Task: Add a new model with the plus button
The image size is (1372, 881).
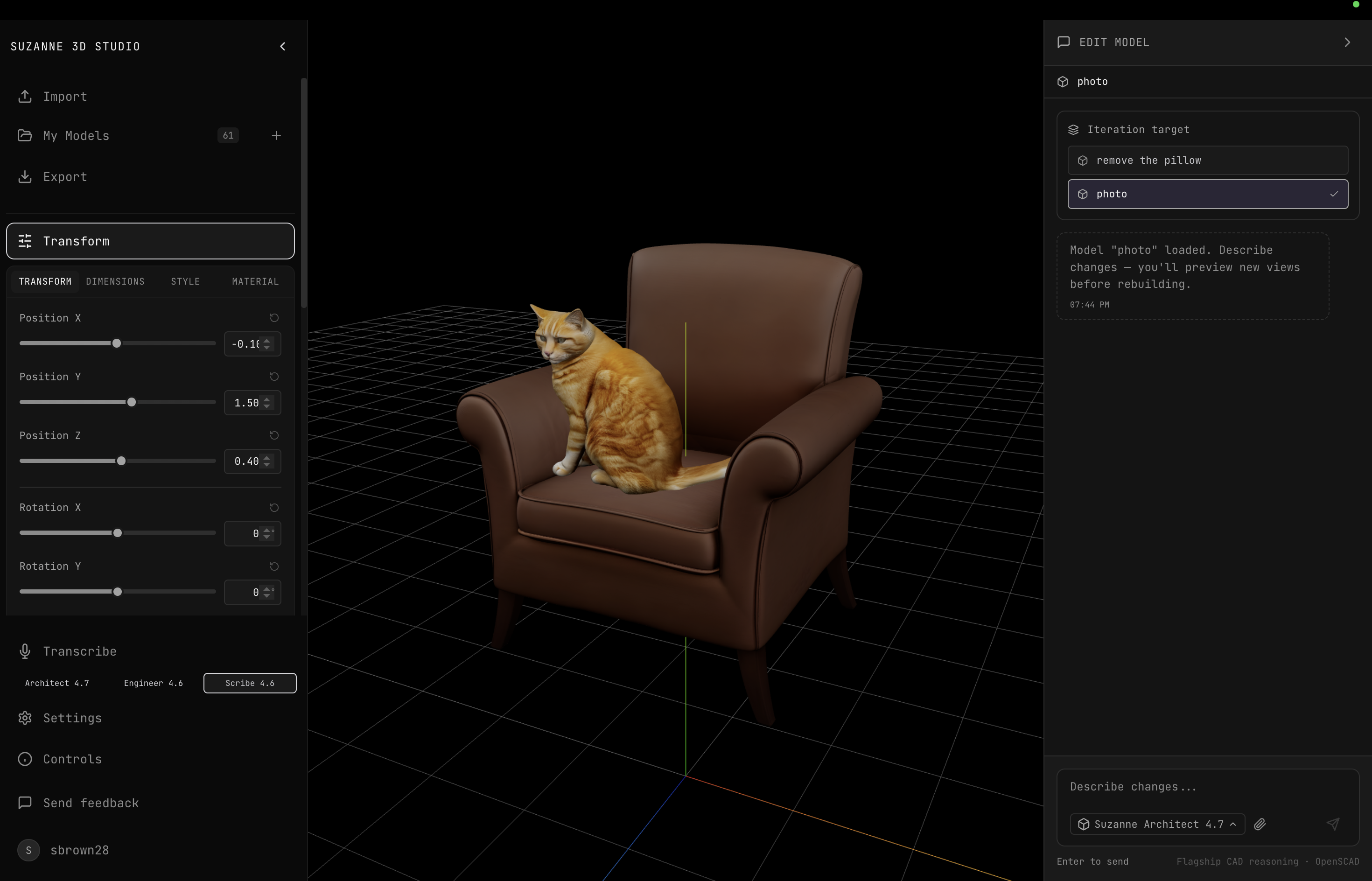Action: [276, 135]
